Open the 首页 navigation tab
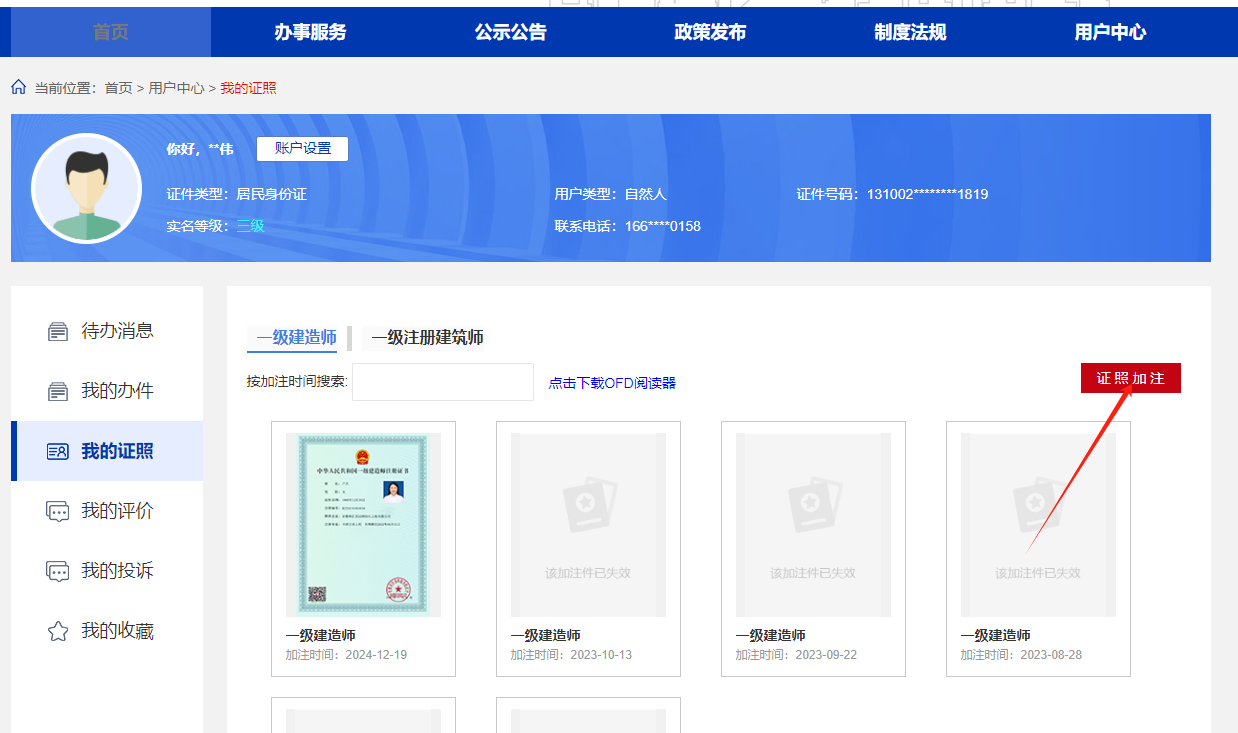 click(x=111, y=32)
